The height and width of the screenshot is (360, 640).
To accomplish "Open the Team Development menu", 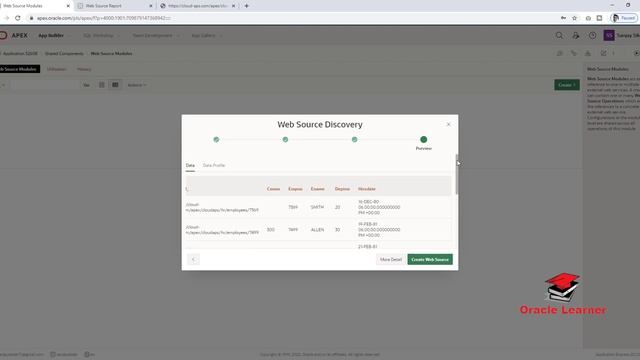I will click(152, 36).
